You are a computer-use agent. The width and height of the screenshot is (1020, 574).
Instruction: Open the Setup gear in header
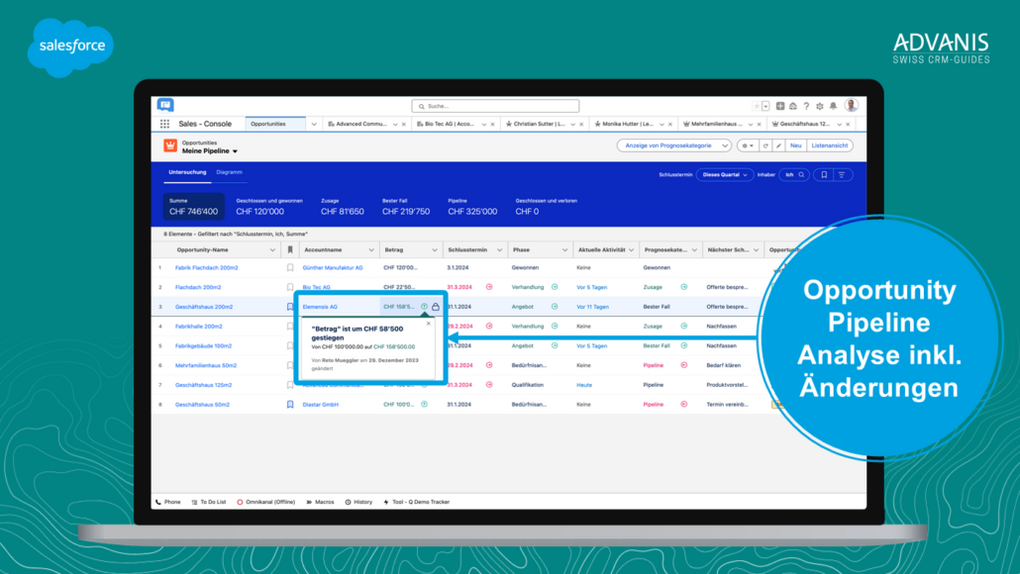pos(820,106)
